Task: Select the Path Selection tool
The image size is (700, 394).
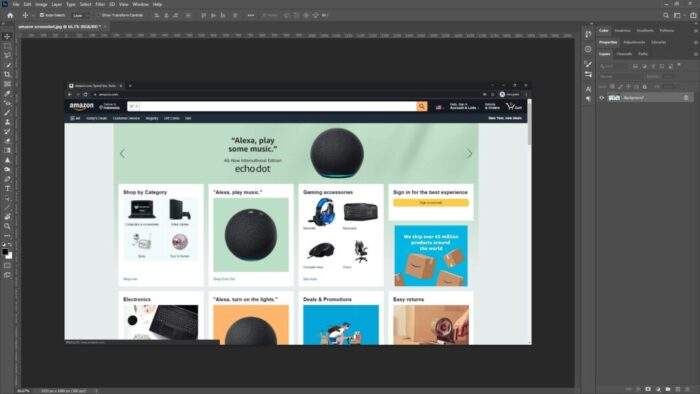Action: tap(7, 198)
